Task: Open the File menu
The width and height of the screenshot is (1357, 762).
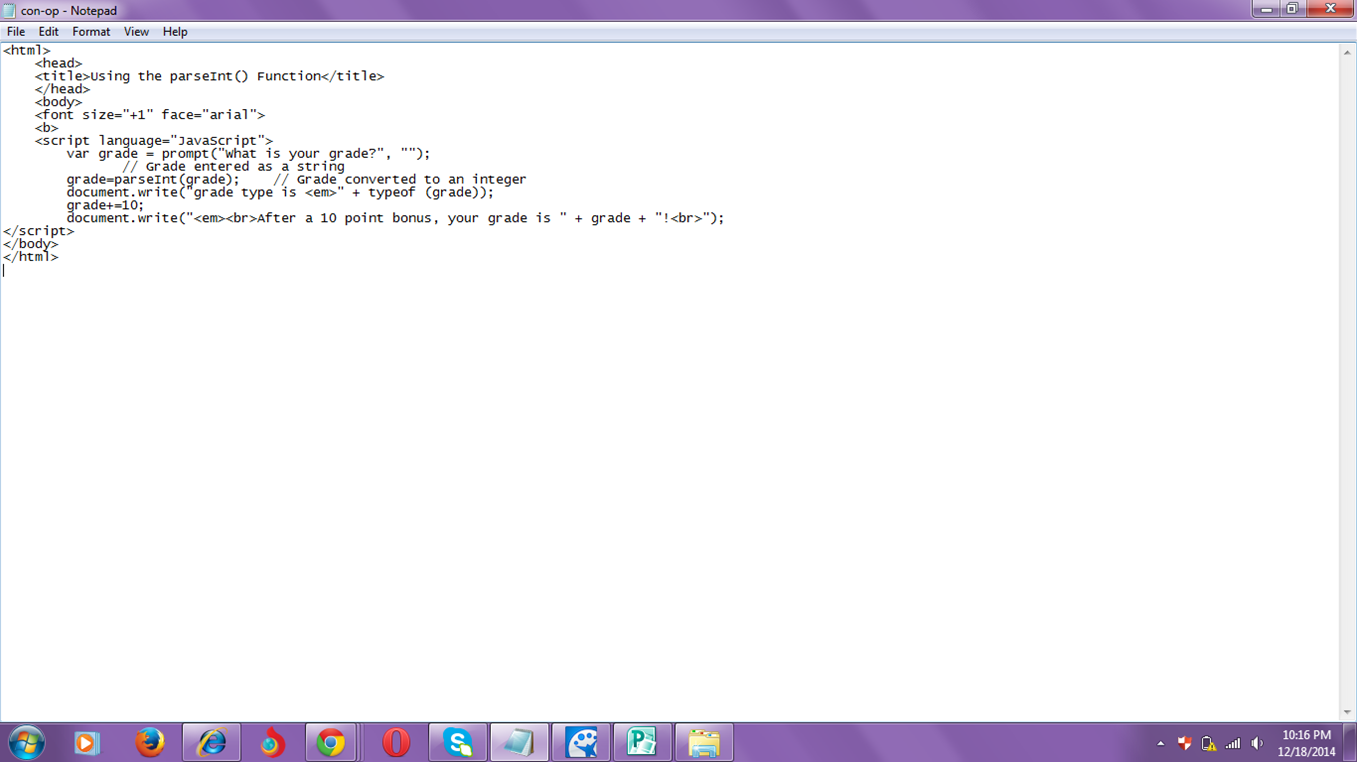Action: coord(16,32)
